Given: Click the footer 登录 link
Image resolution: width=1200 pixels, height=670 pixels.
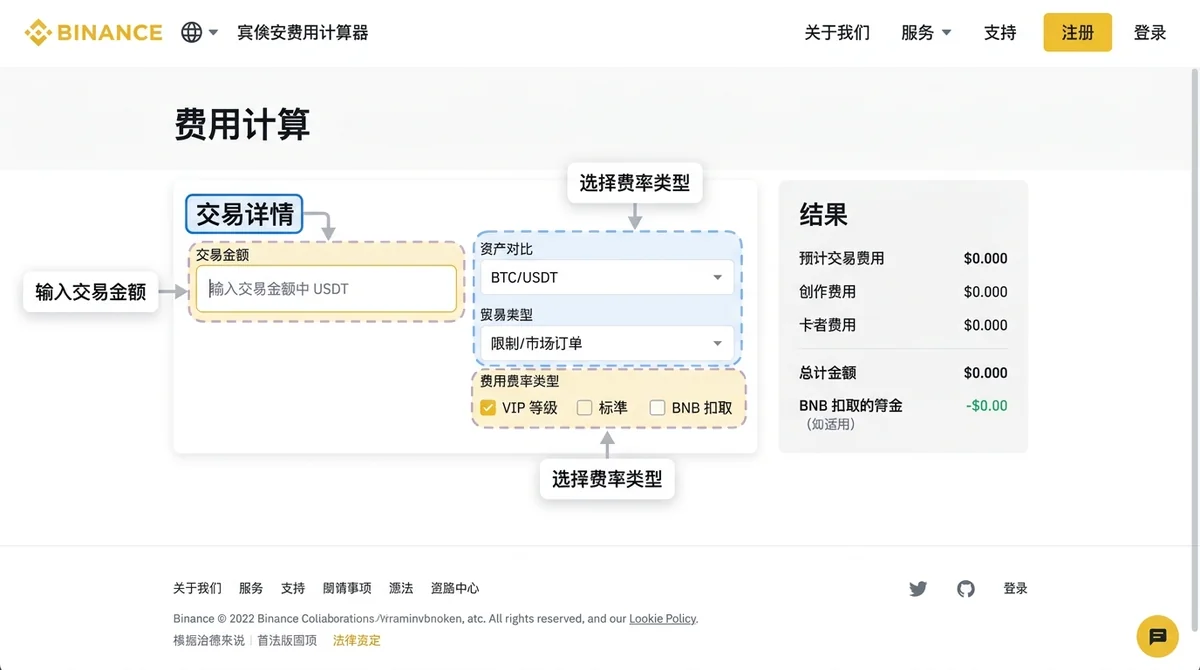Looking at the screenshot, I should coord(1016,589).
